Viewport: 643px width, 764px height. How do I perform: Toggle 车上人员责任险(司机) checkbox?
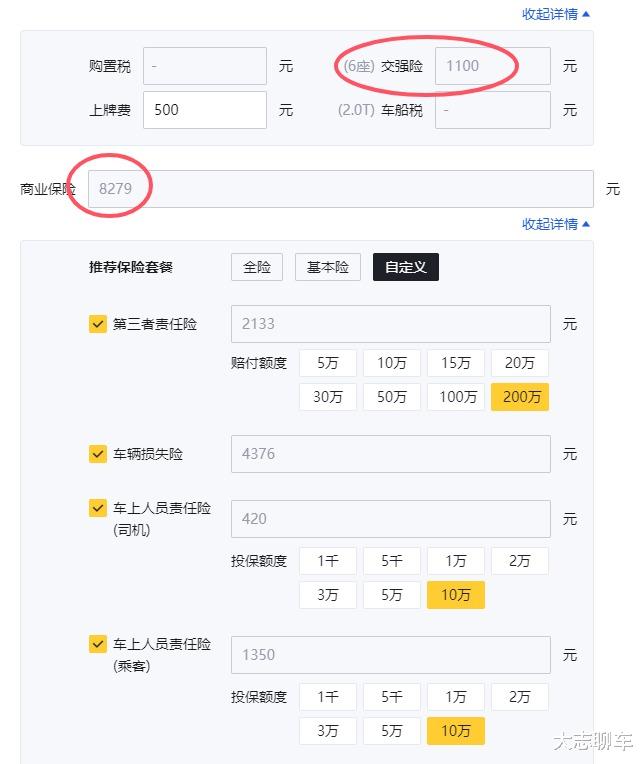point(98,509)
